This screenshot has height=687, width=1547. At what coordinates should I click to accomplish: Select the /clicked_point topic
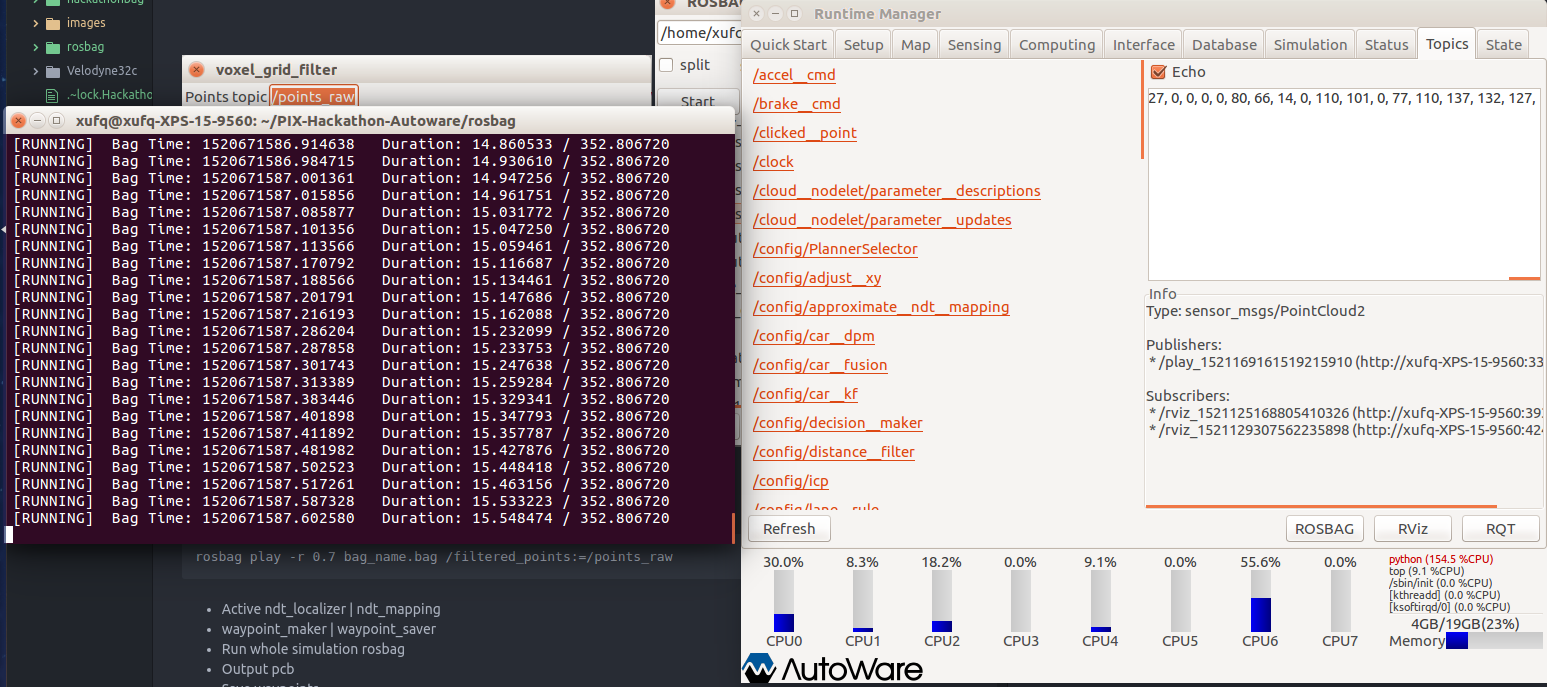(804, 133)
